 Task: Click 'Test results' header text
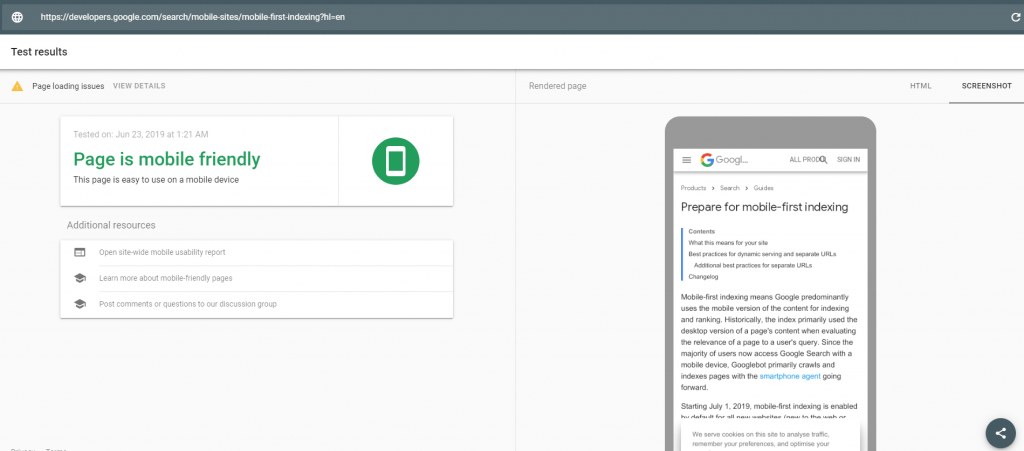click(x=39, y=52)
